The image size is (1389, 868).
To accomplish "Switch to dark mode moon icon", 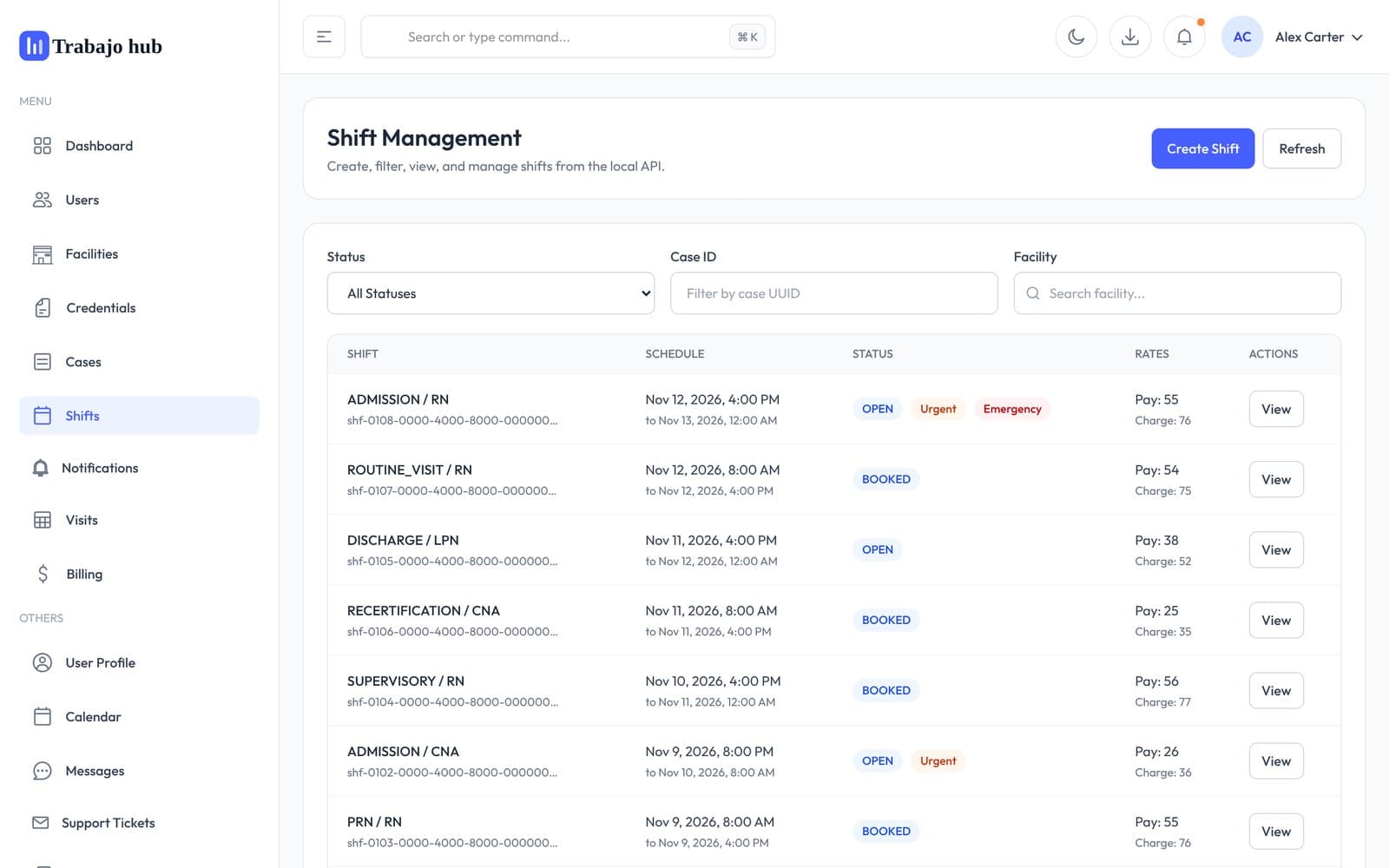I will (1076, 36).
